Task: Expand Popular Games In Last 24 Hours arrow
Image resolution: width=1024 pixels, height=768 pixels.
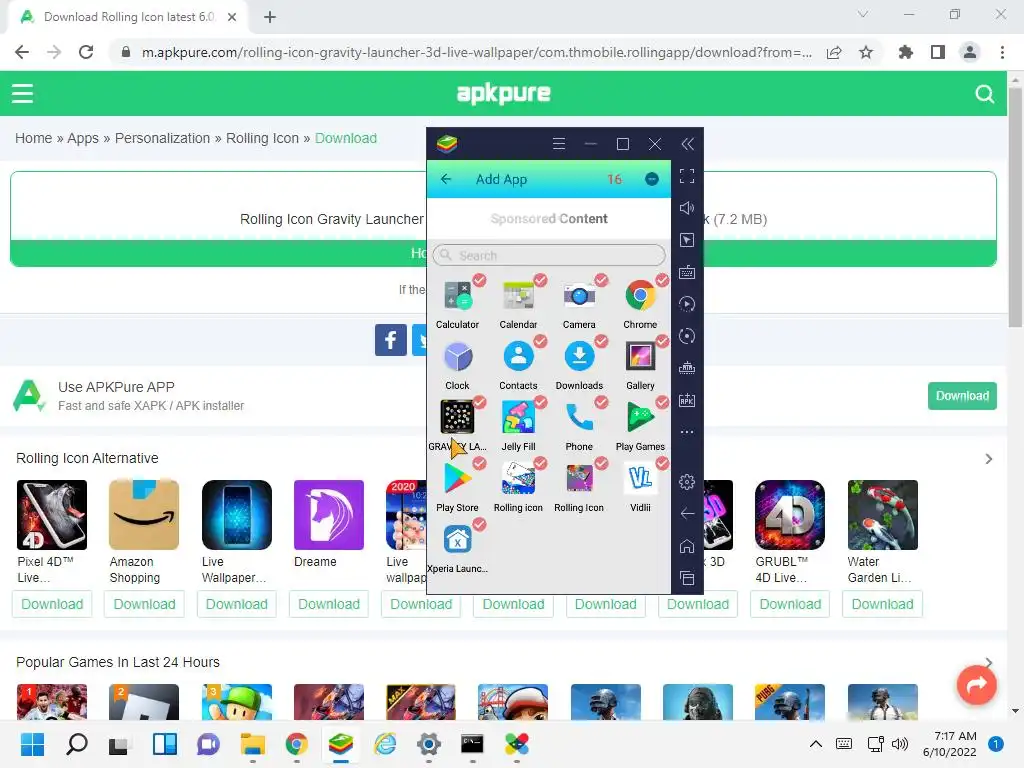Action: (989, 662)
